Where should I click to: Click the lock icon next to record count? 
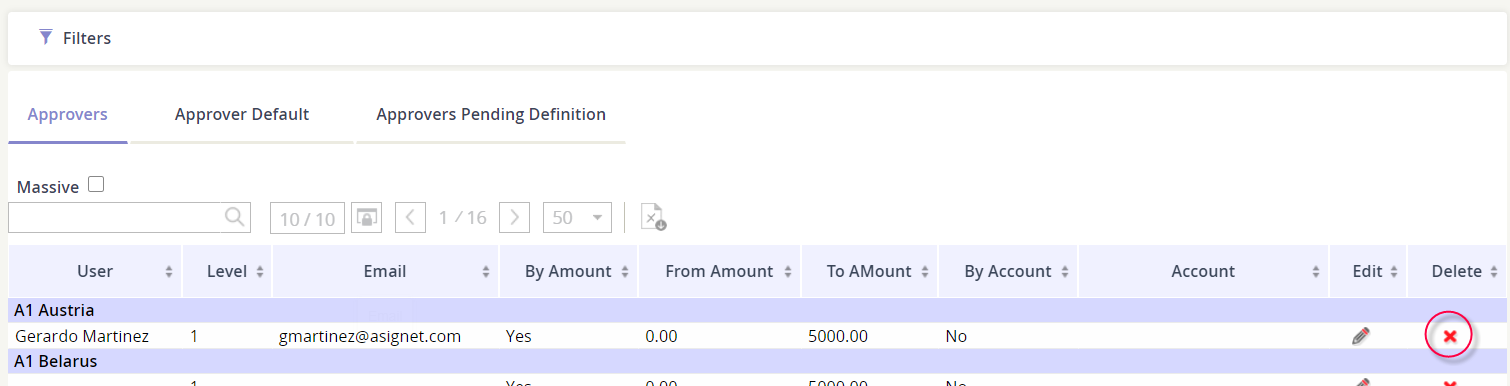click(367, 217)
